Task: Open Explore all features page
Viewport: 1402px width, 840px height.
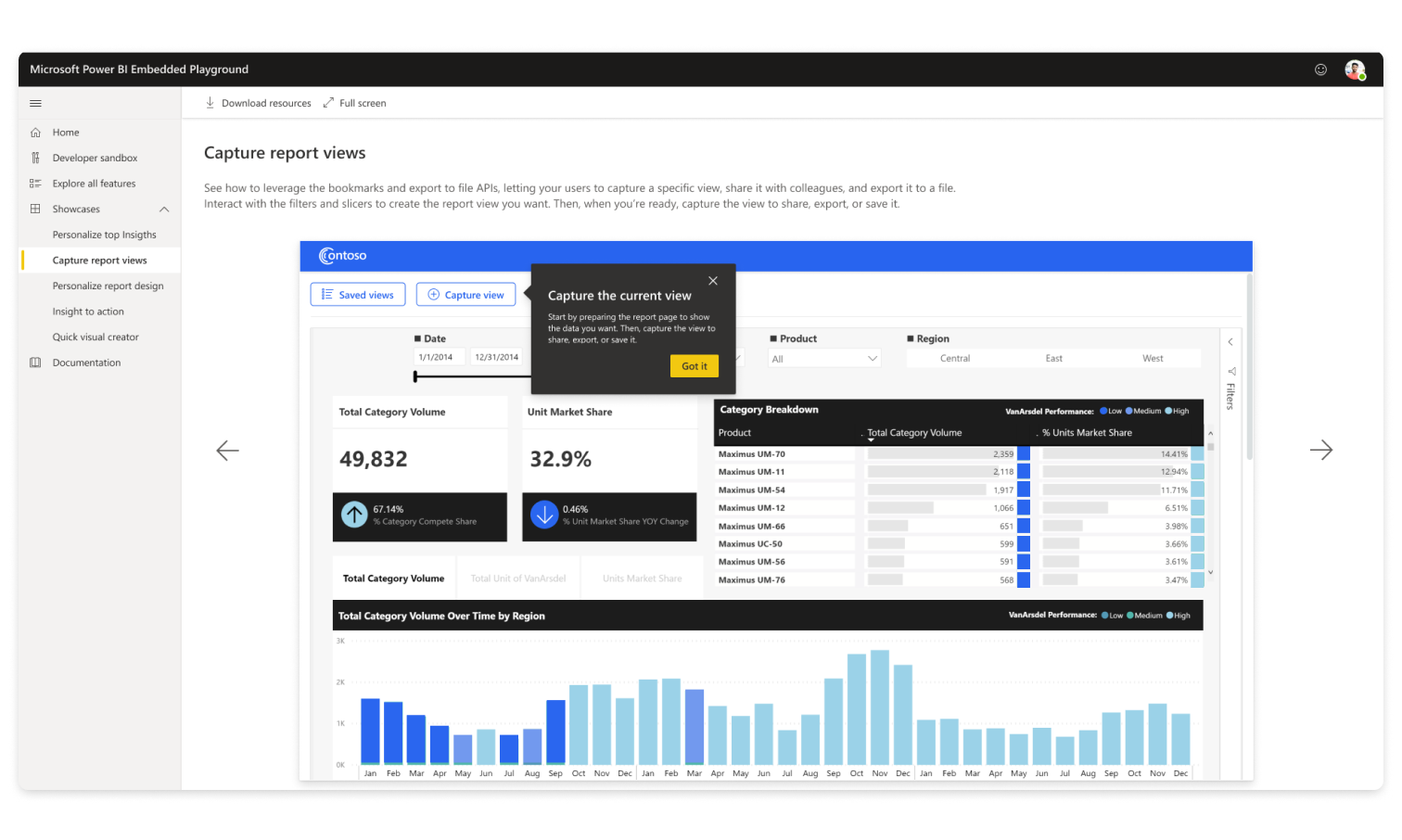Action: [94, 184]
